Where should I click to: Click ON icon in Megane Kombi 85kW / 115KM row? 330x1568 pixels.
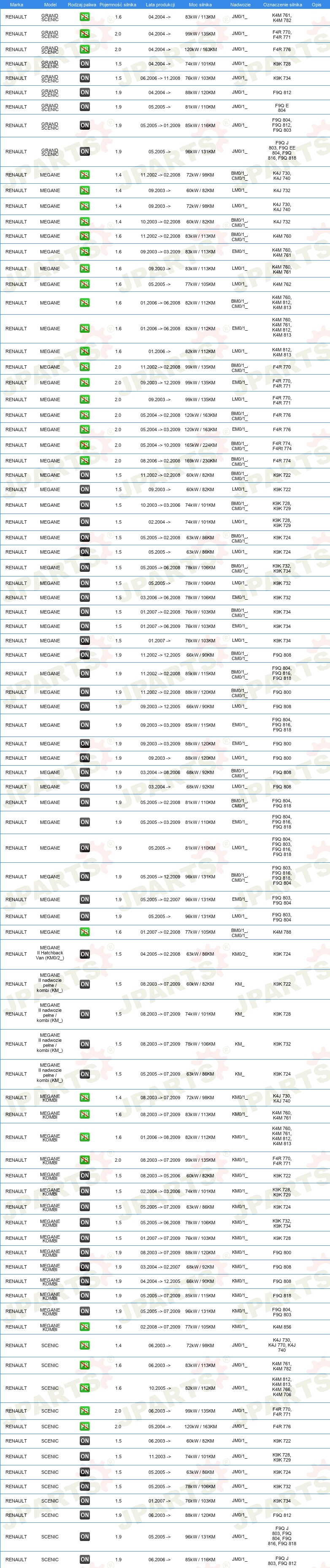point(84,1296)
